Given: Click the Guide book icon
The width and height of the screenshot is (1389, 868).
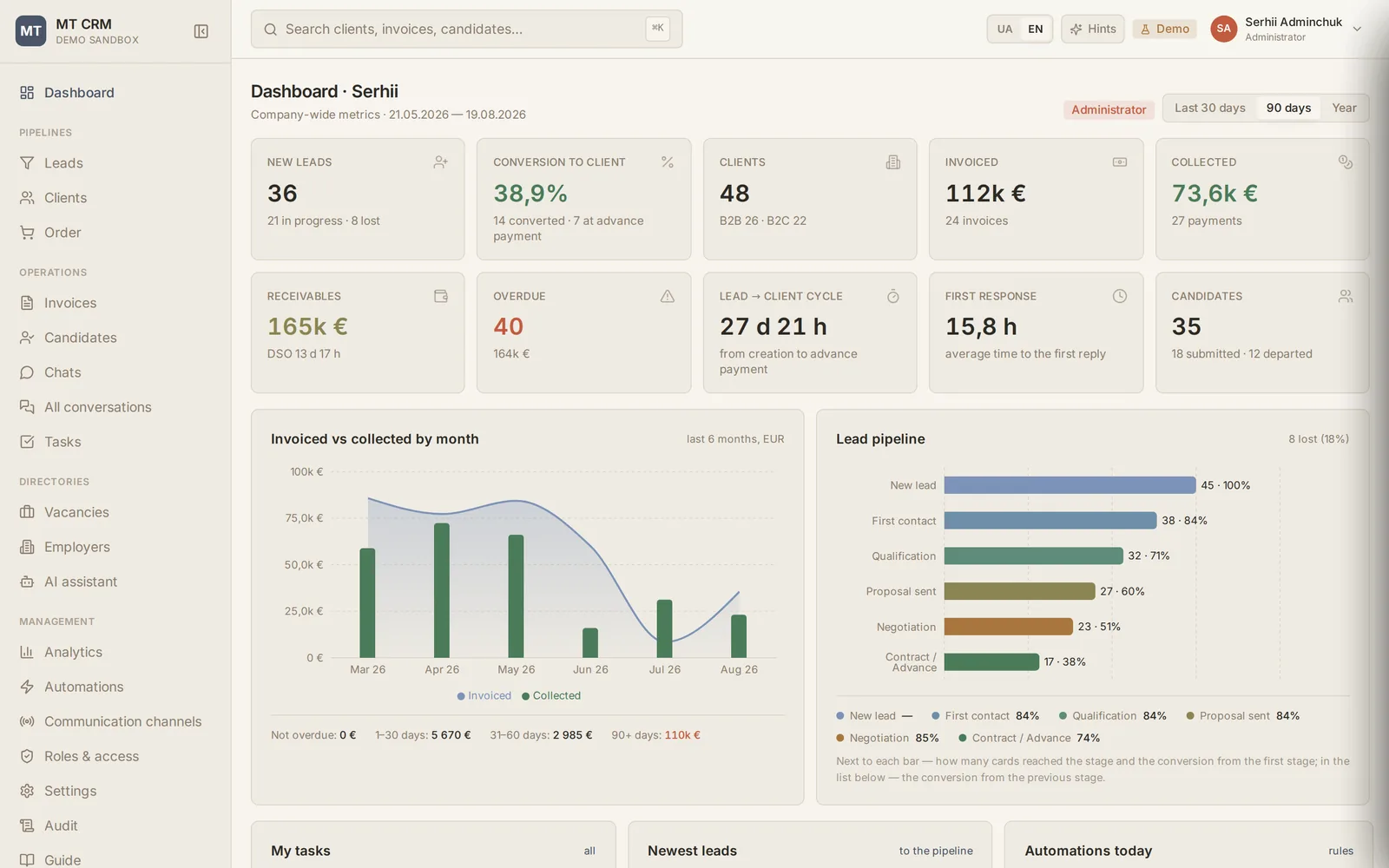Looking at the screenshot, I should click(x=27, y=860).
